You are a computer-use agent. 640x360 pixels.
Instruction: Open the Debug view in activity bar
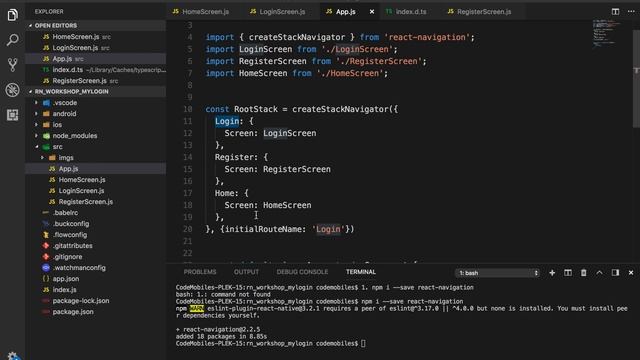coord(12,90)
